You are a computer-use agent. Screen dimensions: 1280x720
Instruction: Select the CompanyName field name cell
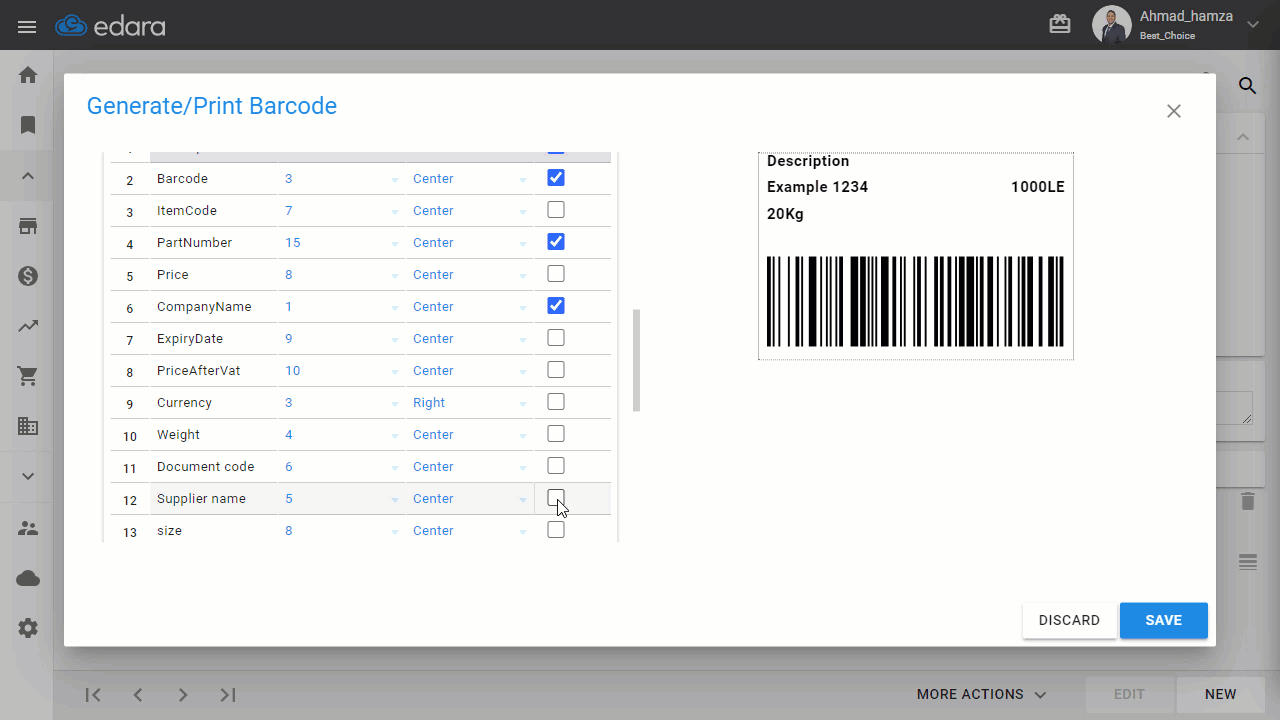click(214, 307)
